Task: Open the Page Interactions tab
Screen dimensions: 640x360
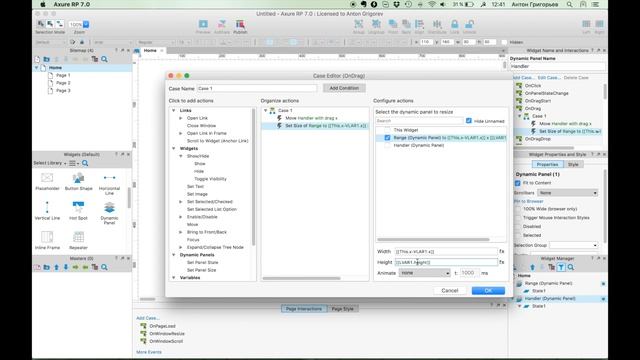Action: 304,309
